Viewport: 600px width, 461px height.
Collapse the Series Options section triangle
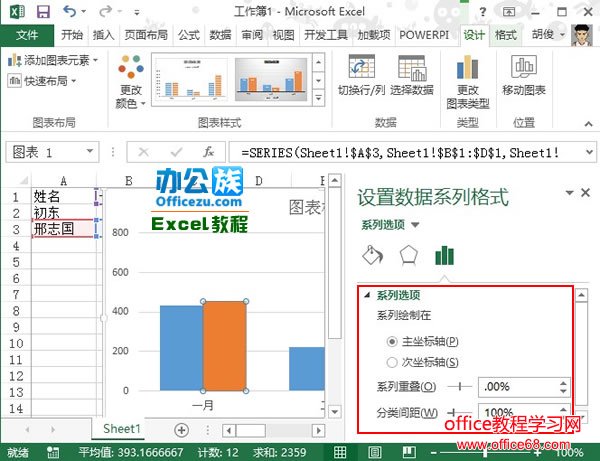367,295
